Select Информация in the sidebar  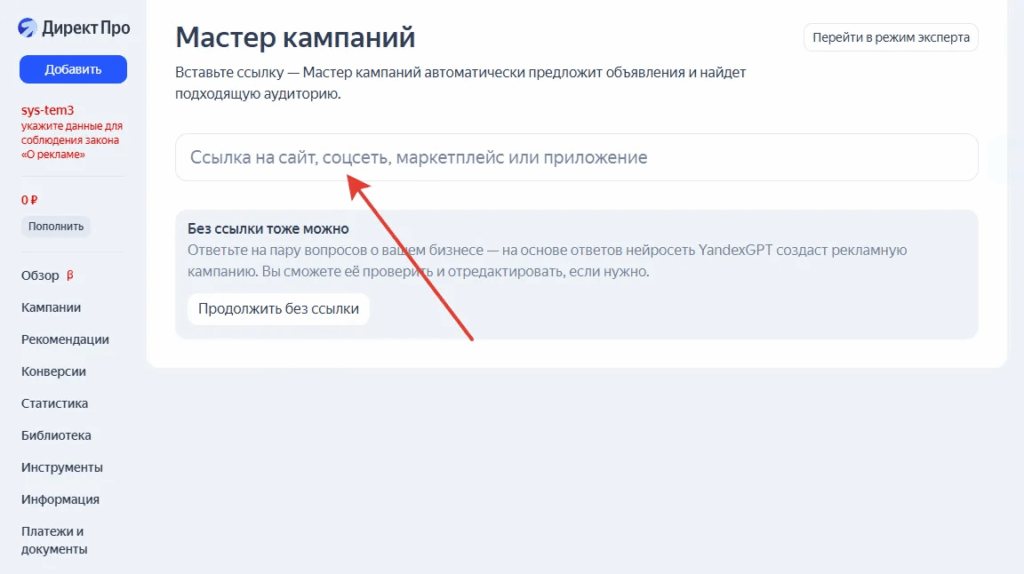point(60,500)
